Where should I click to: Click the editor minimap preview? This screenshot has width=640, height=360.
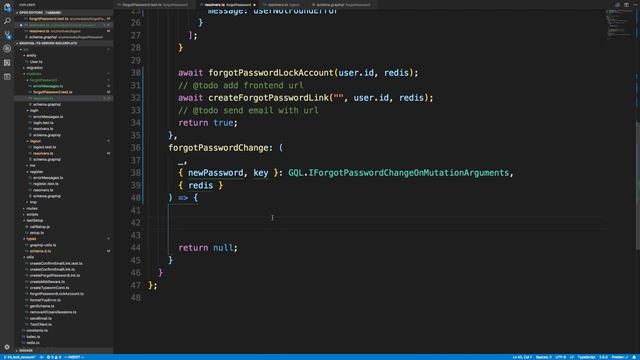(x=621, y=24)
